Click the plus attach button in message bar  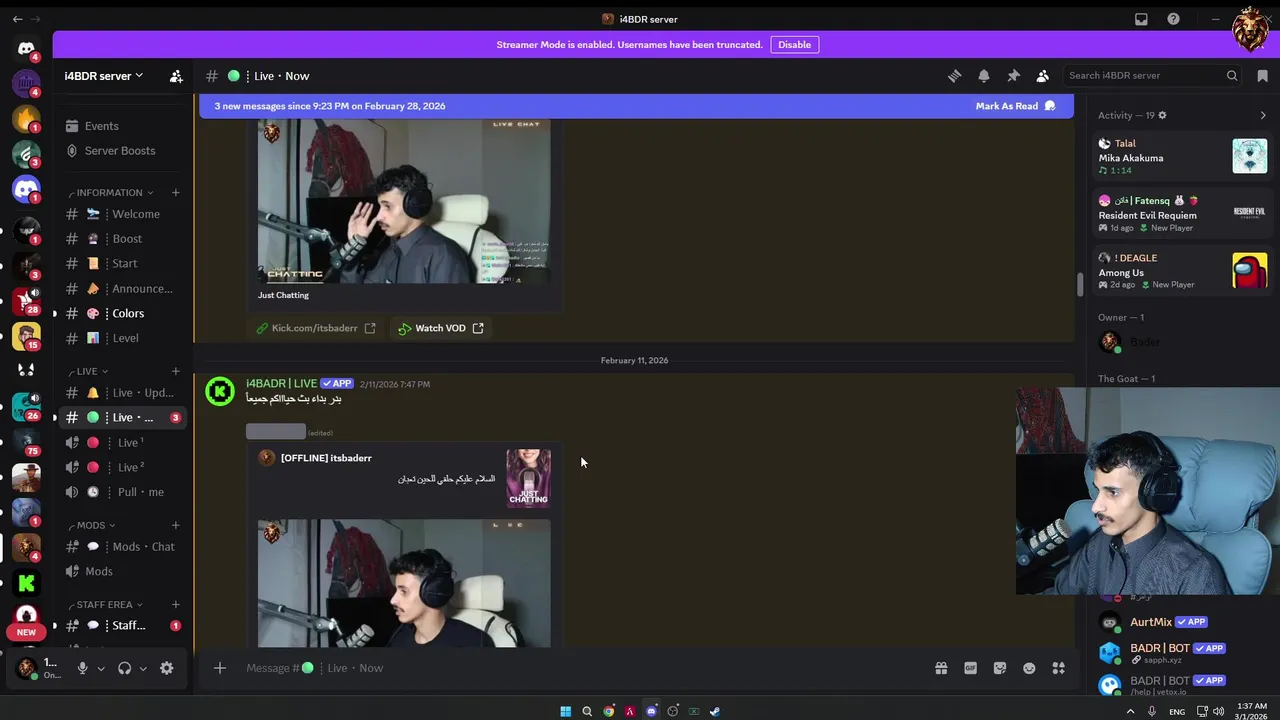pos(220,668)
